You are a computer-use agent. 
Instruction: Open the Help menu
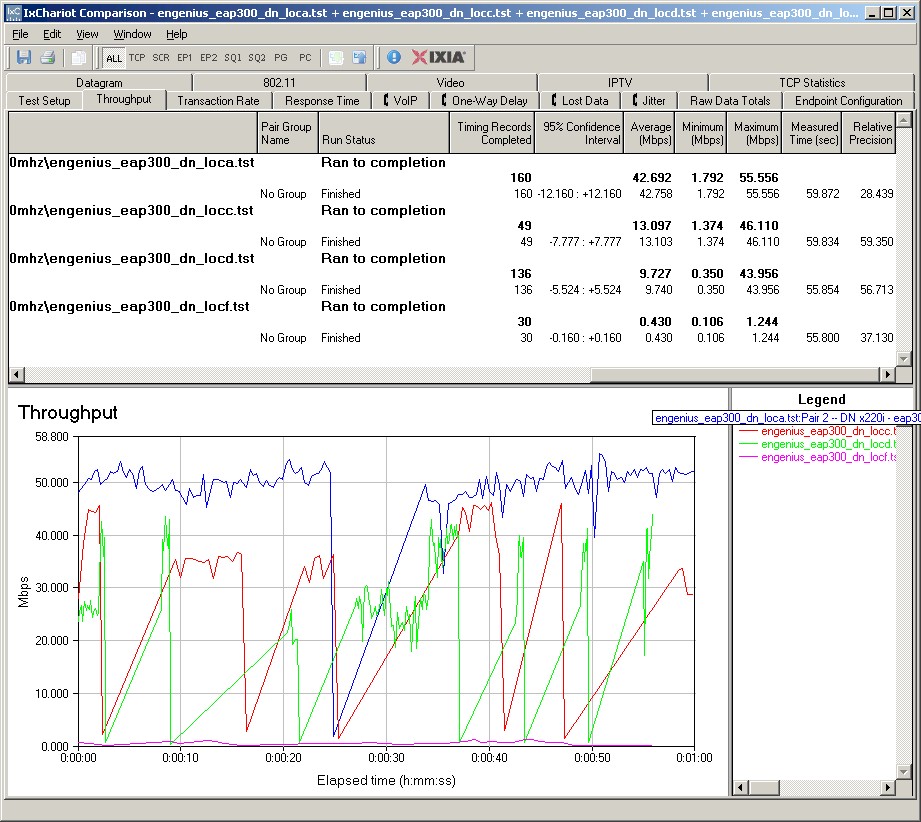tap(176, 34)
